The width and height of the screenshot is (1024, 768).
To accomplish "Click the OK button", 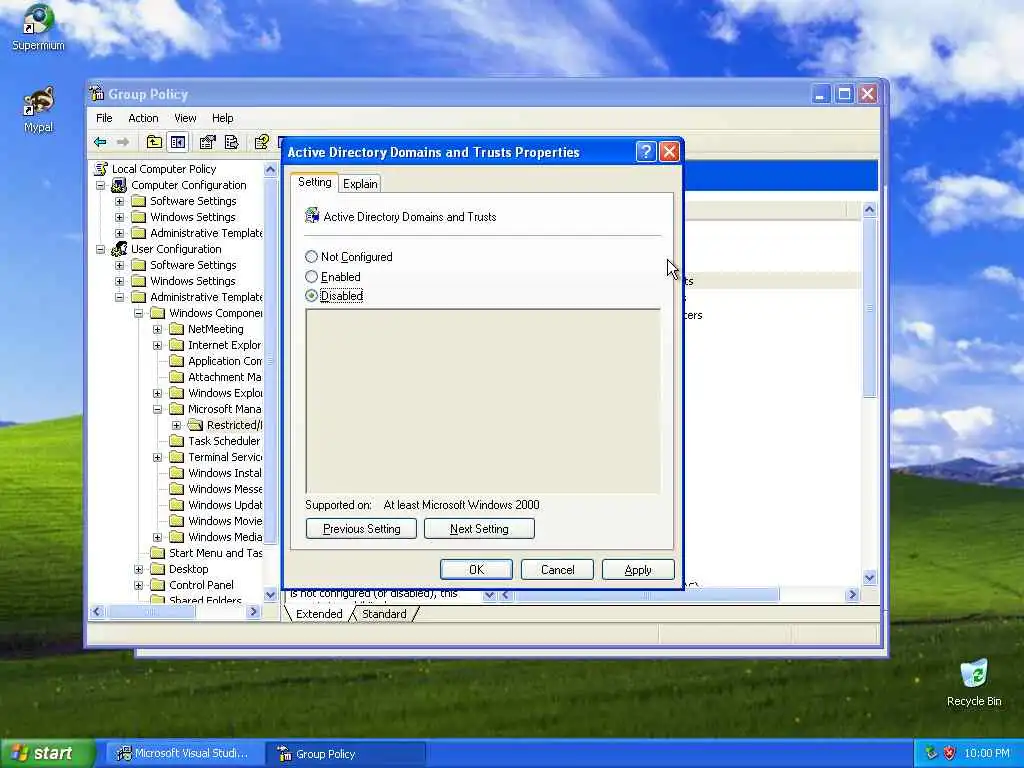I will pos(476,569).
